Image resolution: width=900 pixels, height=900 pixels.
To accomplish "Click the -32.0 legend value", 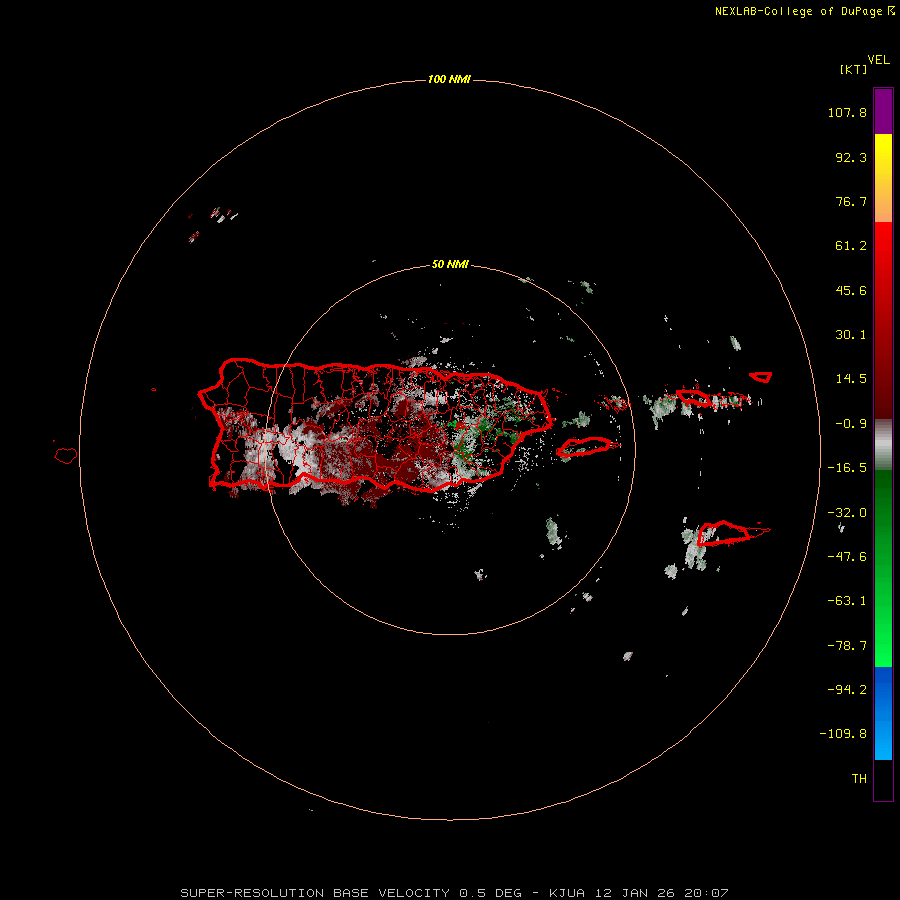I will click(x=847, y=513).
